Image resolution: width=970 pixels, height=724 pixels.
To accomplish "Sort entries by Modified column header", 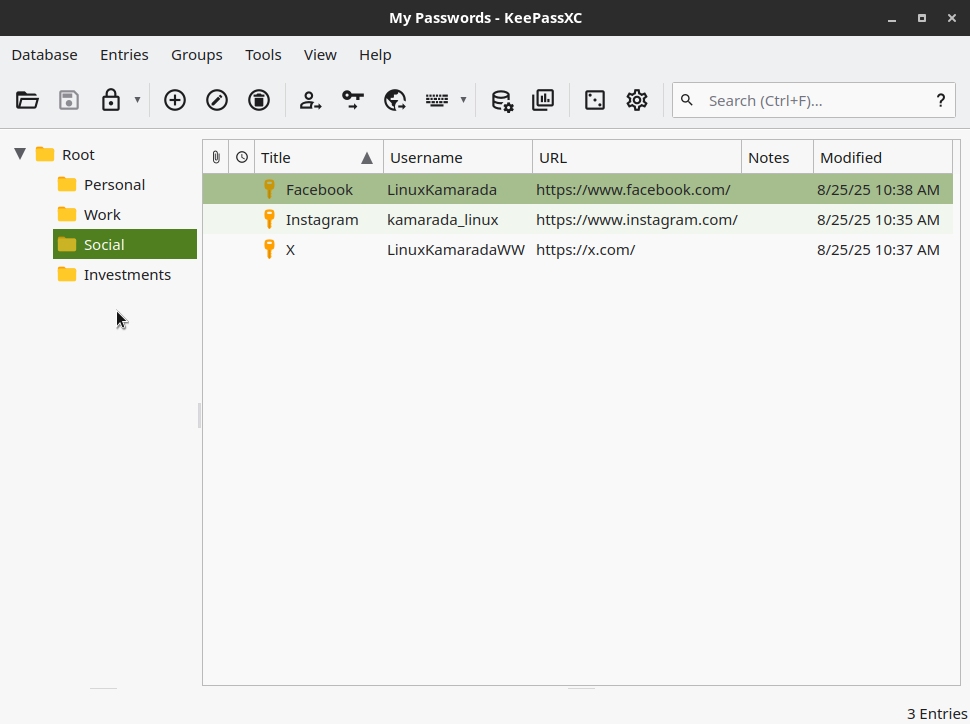I will pos(883,157).
